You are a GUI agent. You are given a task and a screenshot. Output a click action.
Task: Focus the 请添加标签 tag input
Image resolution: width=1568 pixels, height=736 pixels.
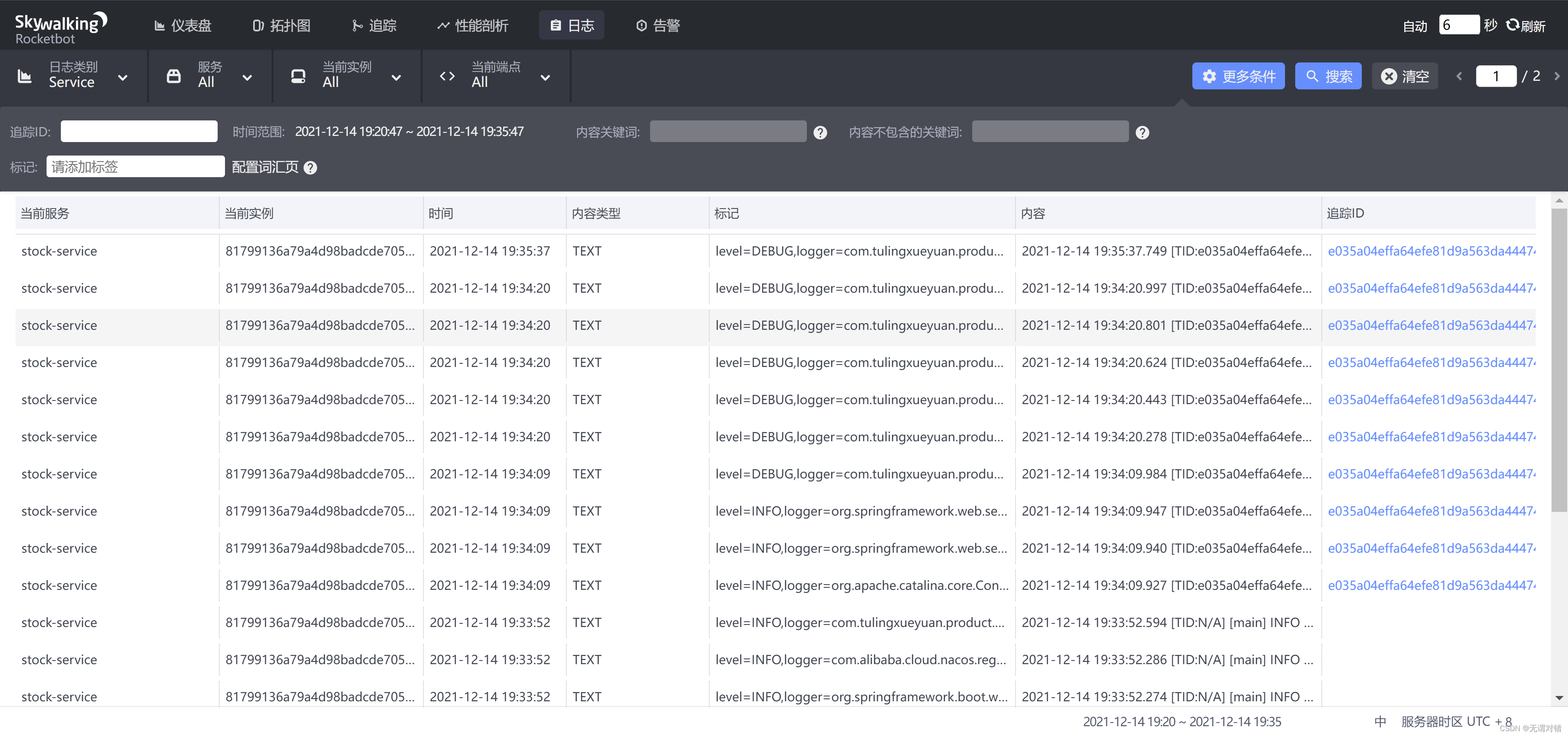(135, 167)
